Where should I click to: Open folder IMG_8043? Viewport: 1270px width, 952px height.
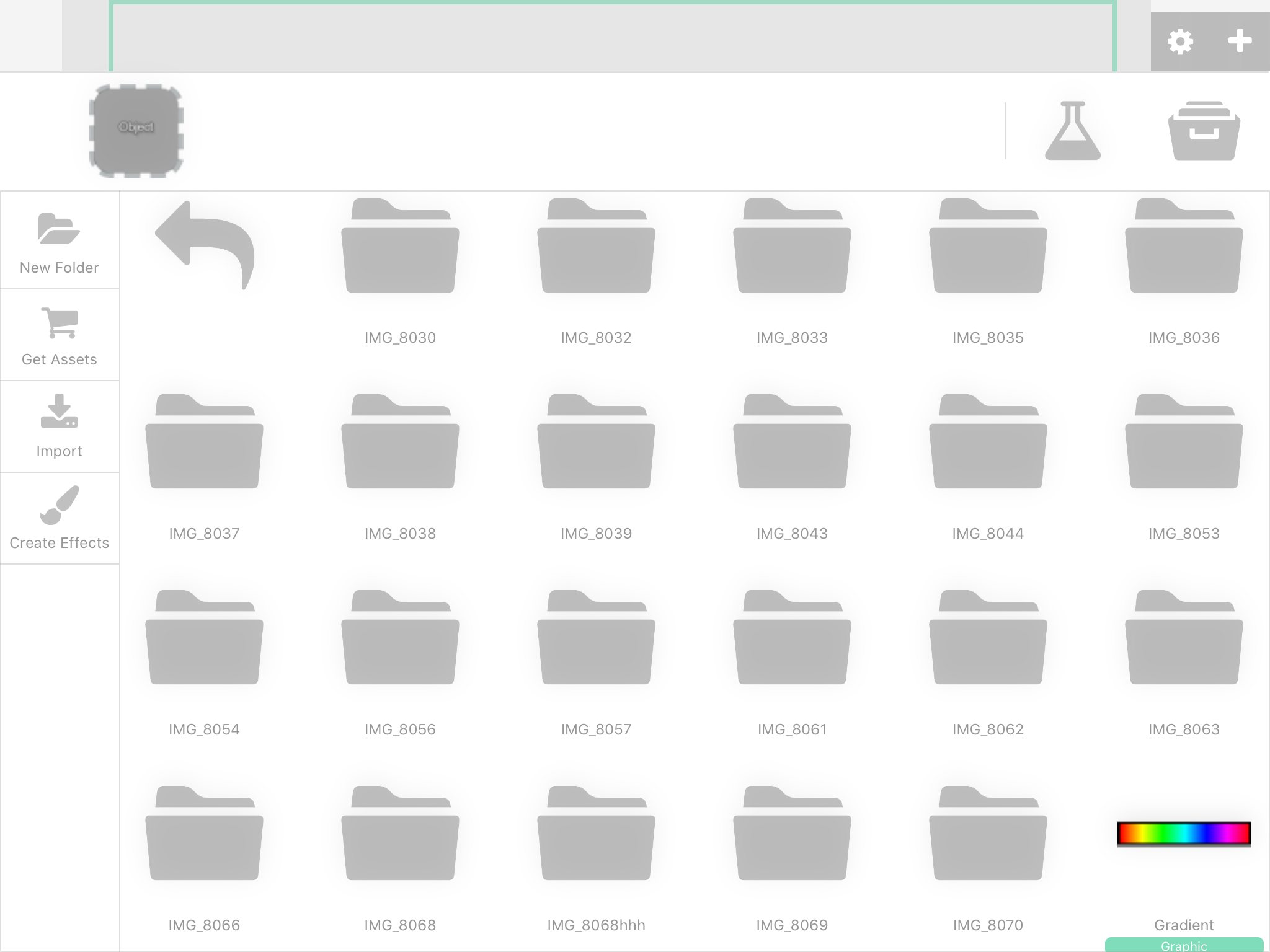(x=792, y=444)
